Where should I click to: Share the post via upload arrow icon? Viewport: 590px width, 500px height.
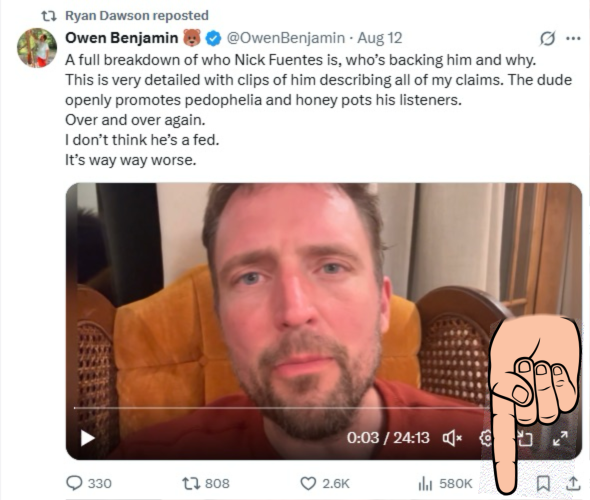tap(573, 483)
